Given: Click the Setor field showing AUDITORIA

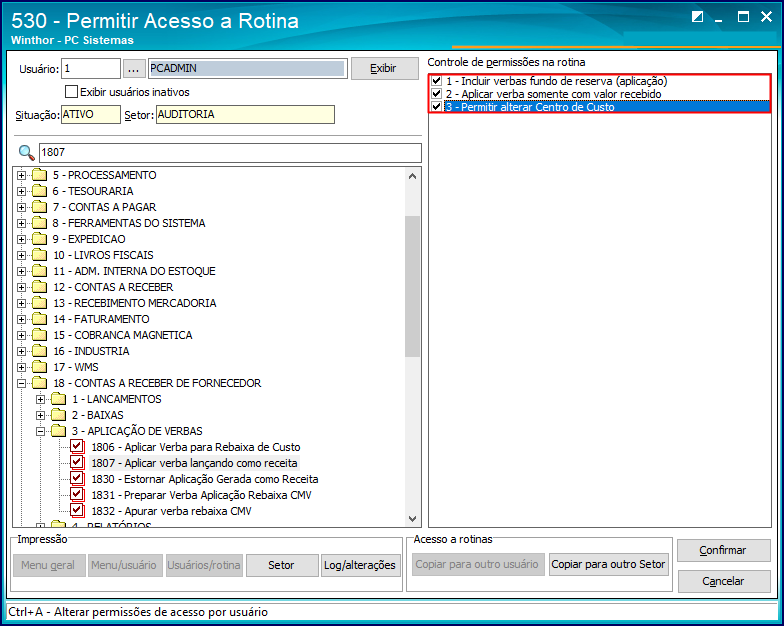Looking at the screenshot, I should [x=245, y=114].
